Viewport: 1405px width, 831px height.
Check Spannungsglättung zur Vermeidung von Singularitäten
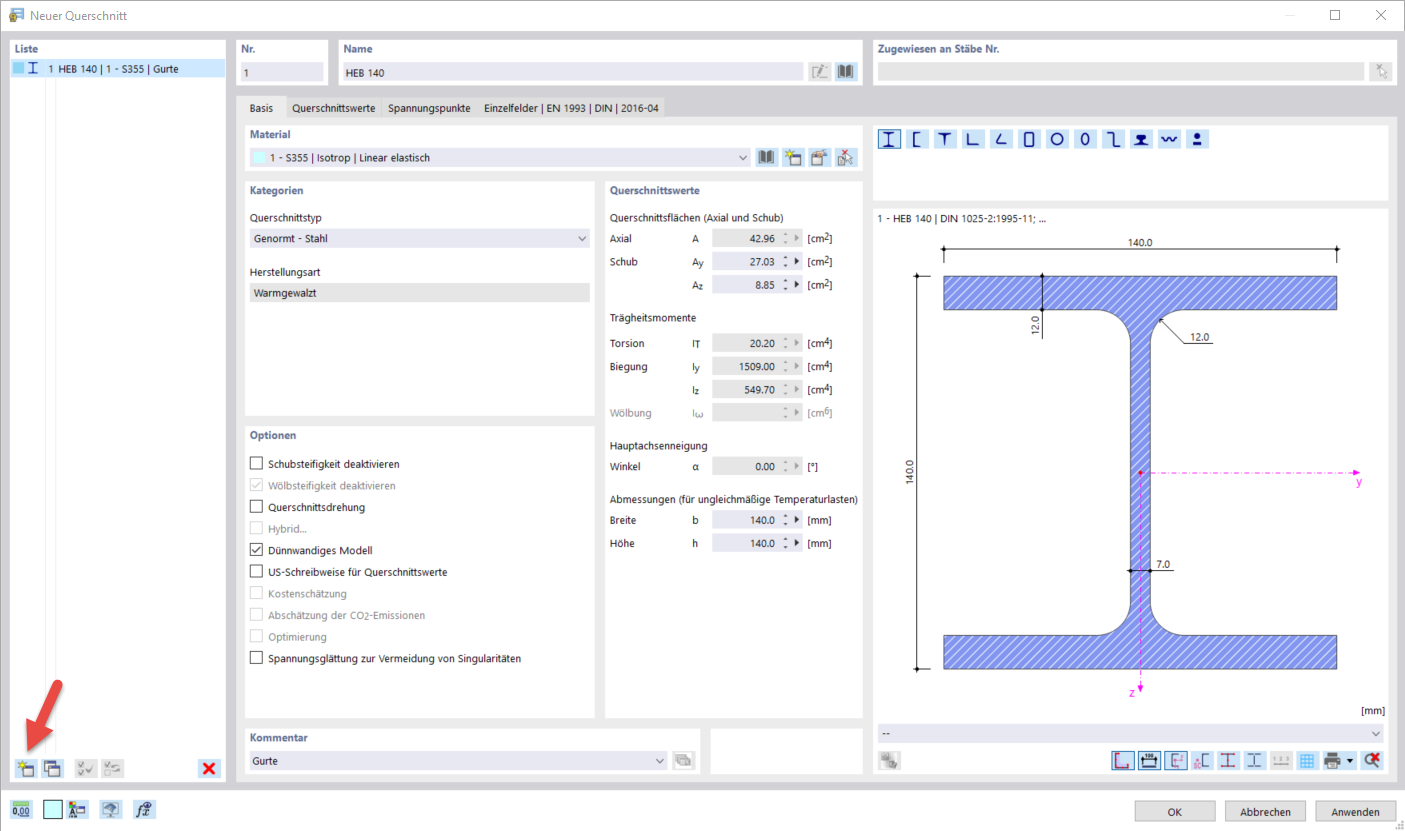[257, 658]
